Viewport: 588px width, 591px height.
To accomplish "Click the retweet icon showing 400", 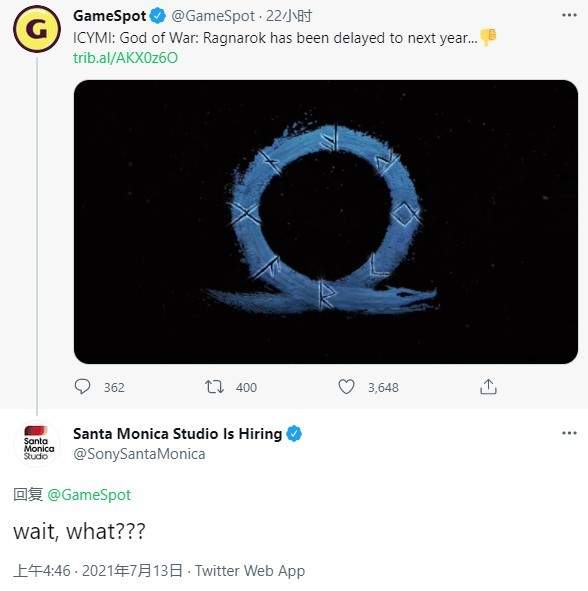I will [x=214, y=387].
